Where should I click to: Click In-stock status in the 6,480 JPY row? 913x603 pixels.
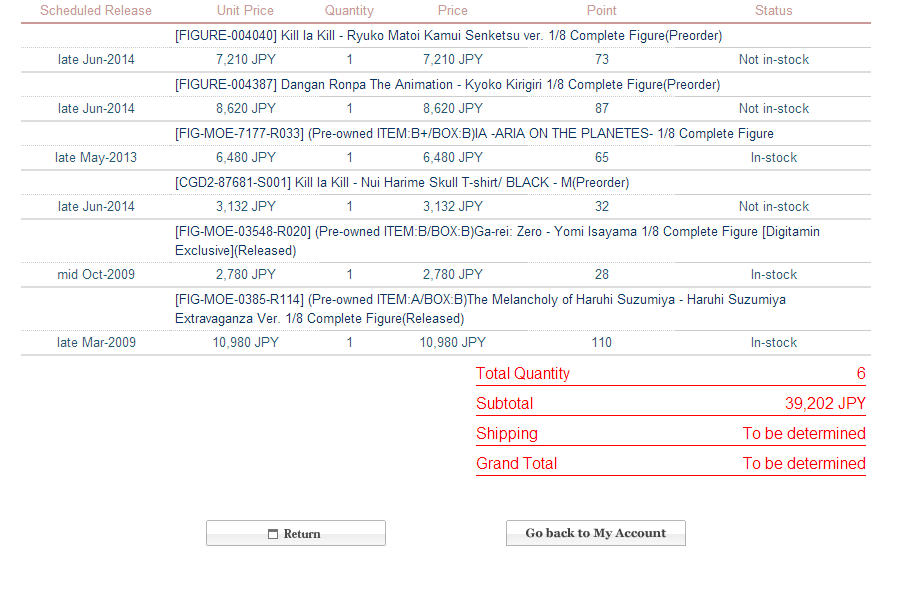coord(773,157)
